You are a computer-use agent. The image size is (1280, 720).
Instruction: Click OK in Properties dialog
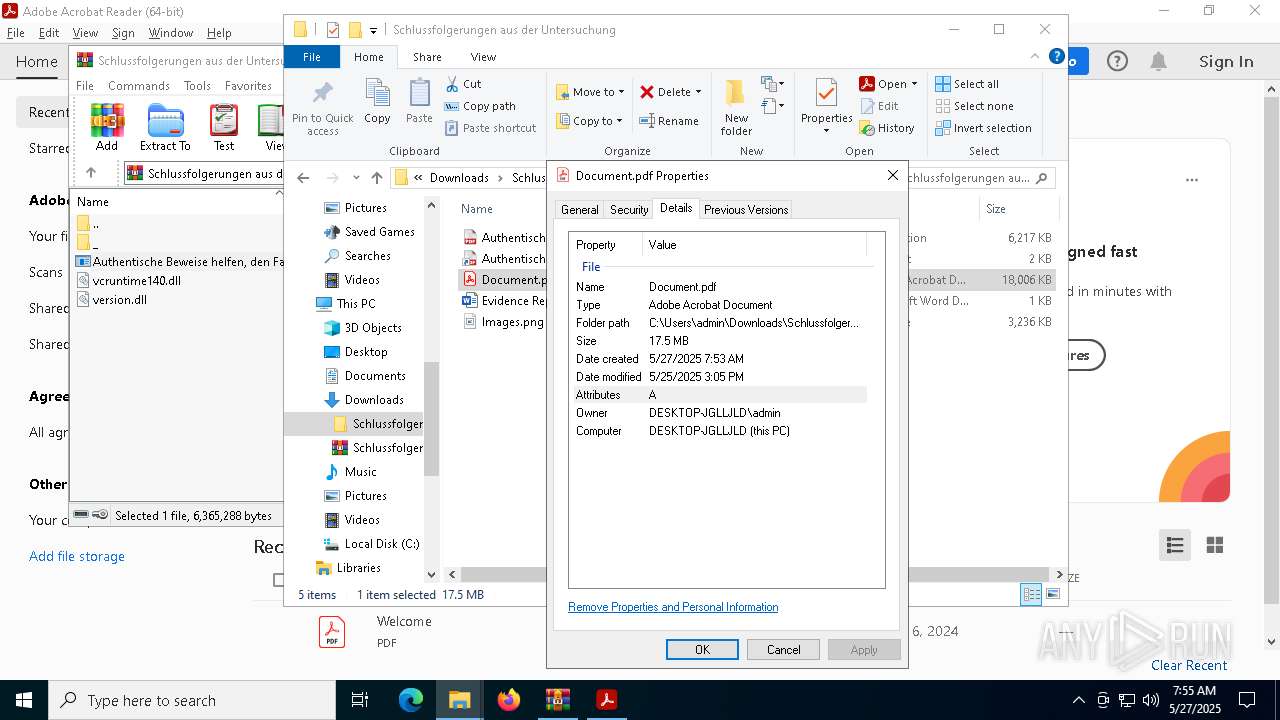click(702, 650)
